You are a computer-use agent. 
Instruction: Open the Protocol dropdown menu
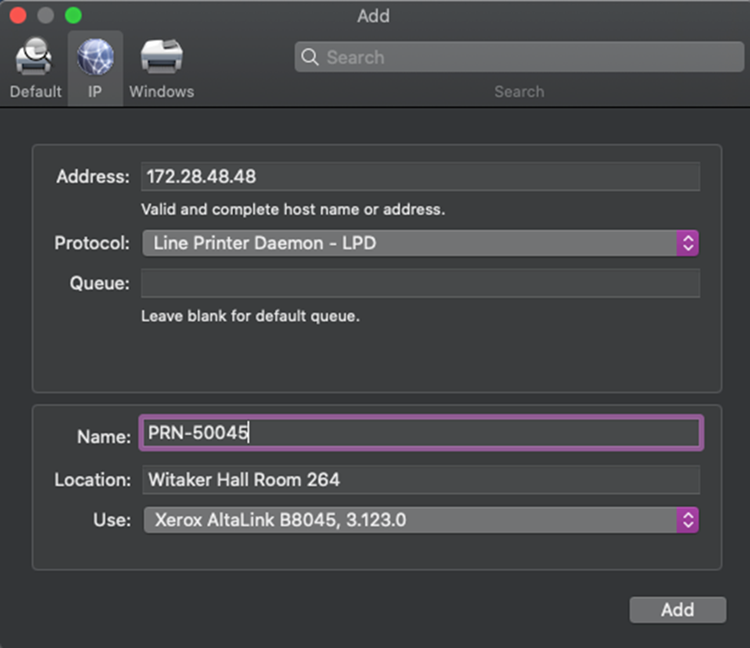(410, 243)
